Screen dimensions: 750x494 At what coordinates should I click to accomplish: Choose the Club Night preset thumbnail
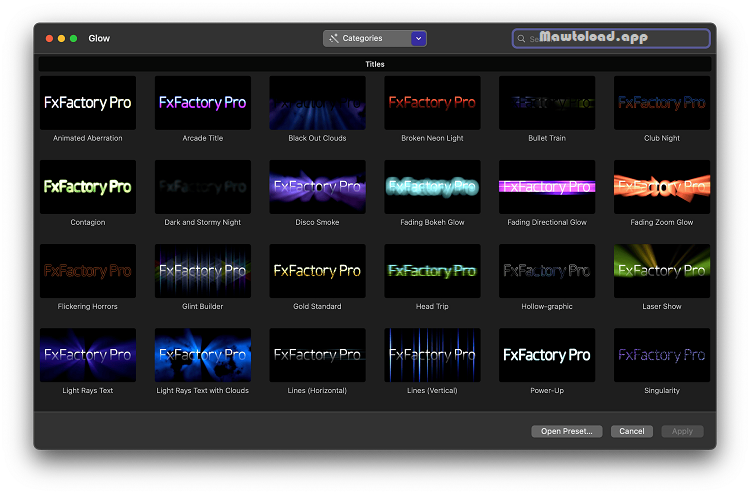pos(662,103)
